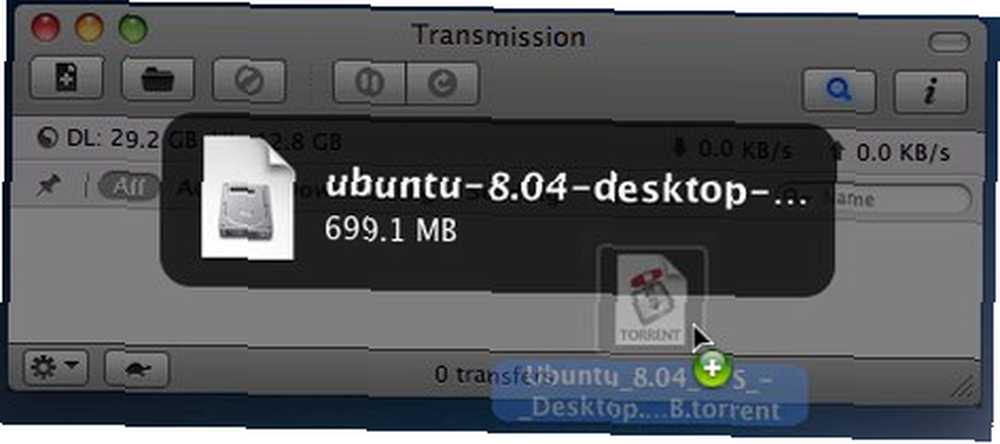Viewport: 1000px width, 444px height.
Task: Click the Remove torrent toolbar icon
Action: pyautogui.click(x=249, y=81)
